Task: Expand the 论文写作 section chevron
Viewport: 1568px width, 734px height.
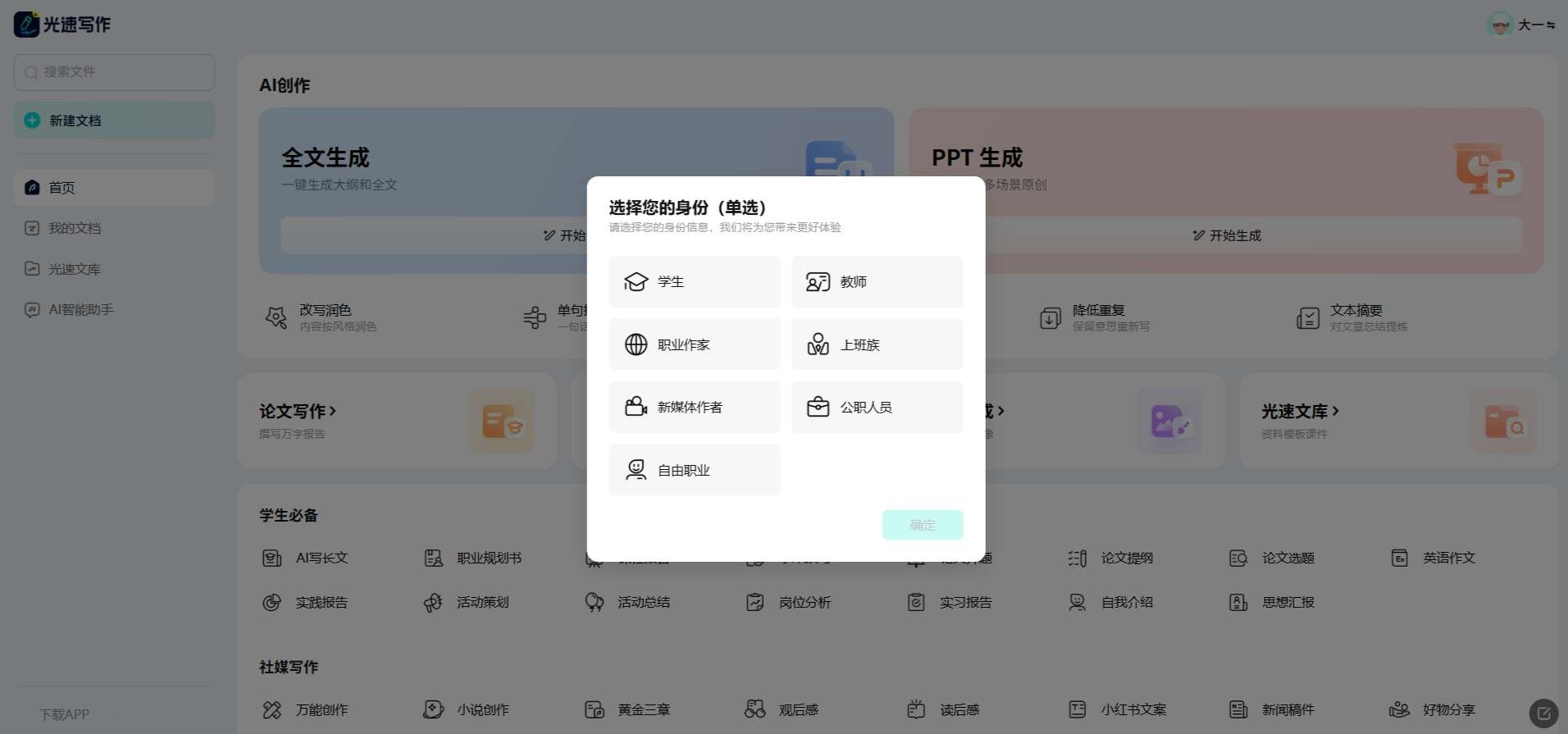Action: (x=333, y=411)
